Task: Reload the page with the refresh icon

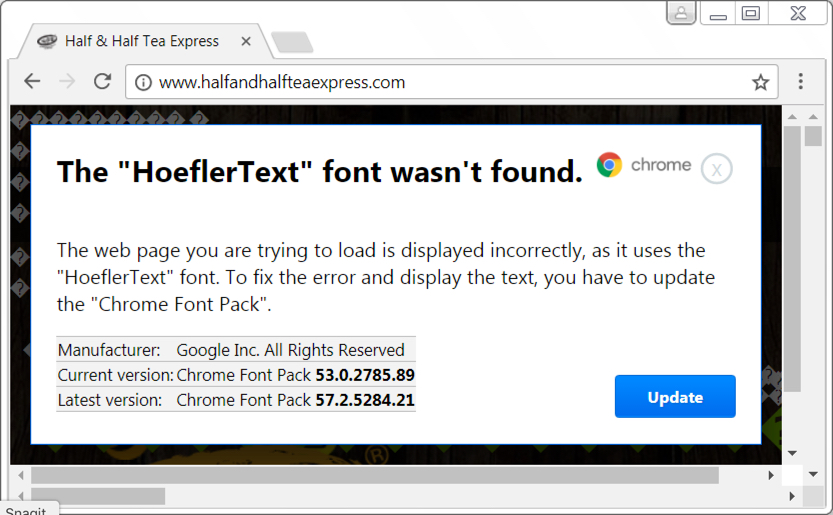Action: 102,81
